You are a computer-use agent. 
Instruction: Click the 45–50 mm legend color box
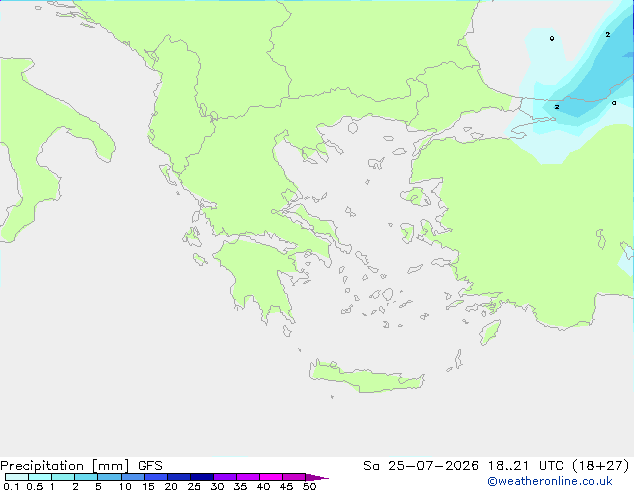(x=294, y=477)
